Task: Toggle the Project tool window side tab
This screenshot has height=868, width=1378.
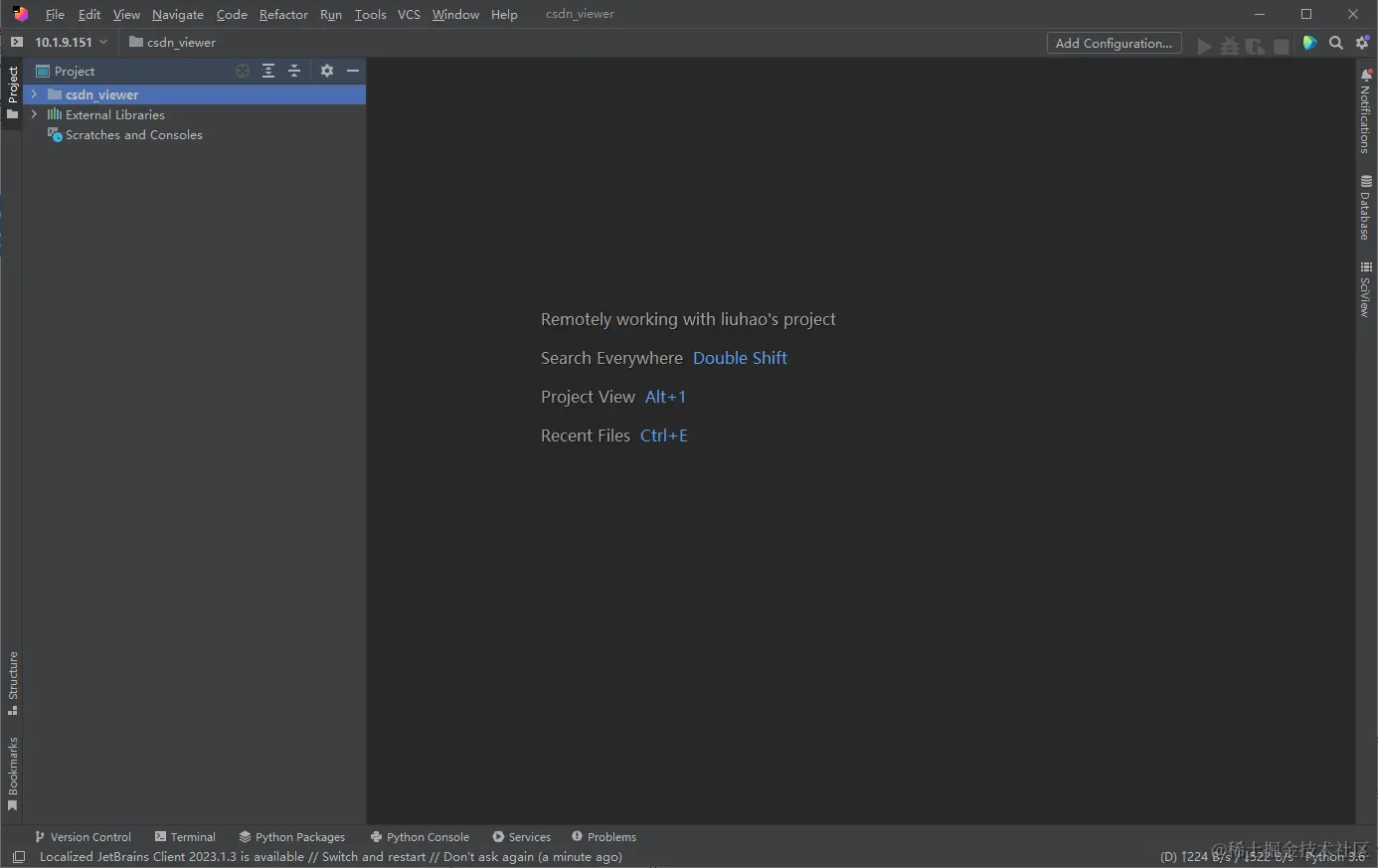Action: click(12, 92)
